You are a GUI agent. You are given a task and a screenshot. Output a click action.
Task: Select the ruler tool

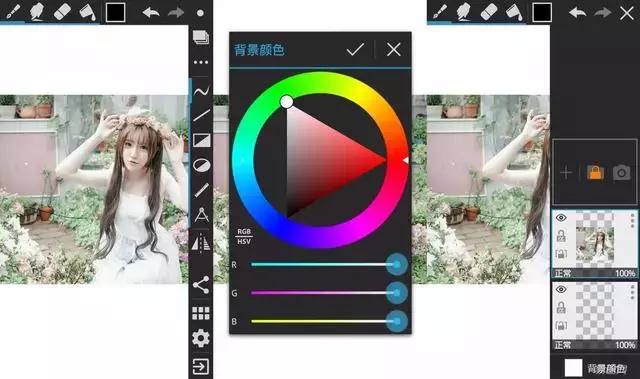point(202,190)
